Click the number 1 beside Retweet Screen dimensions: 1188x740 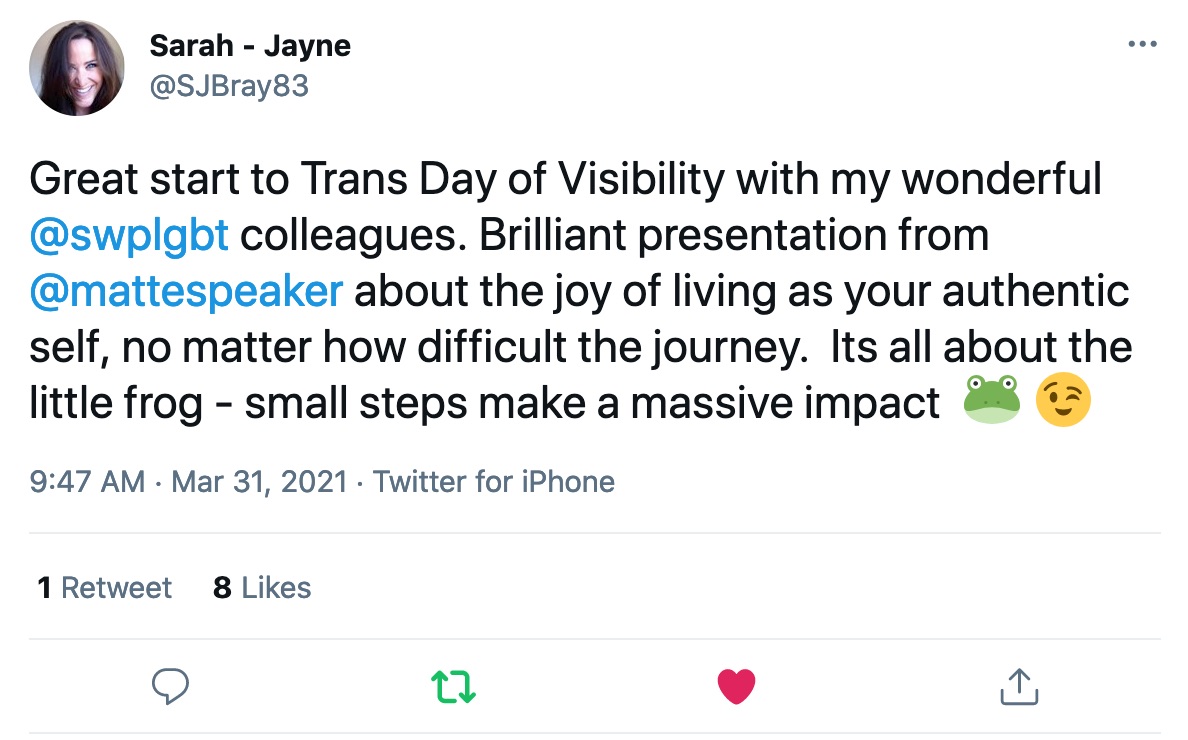click(45, 588)
